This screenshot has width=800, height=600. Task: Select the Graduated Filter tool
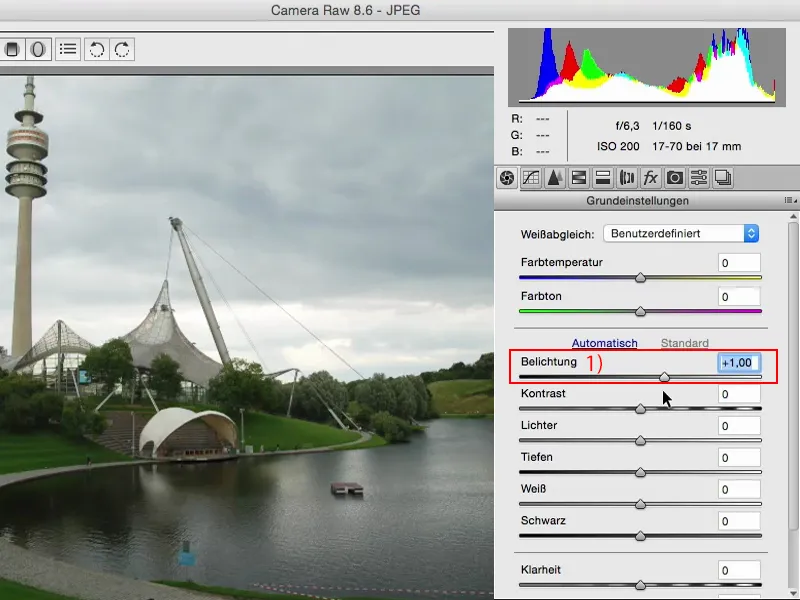coord(12,49)
